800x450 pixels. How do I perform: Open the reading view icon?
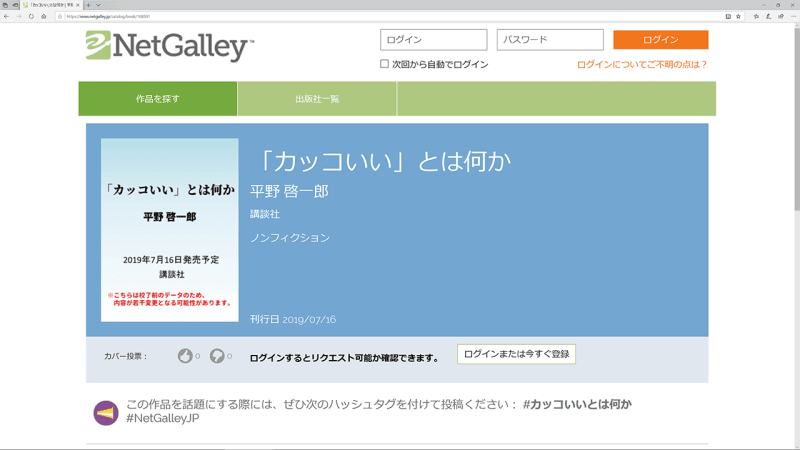point(728,16)
